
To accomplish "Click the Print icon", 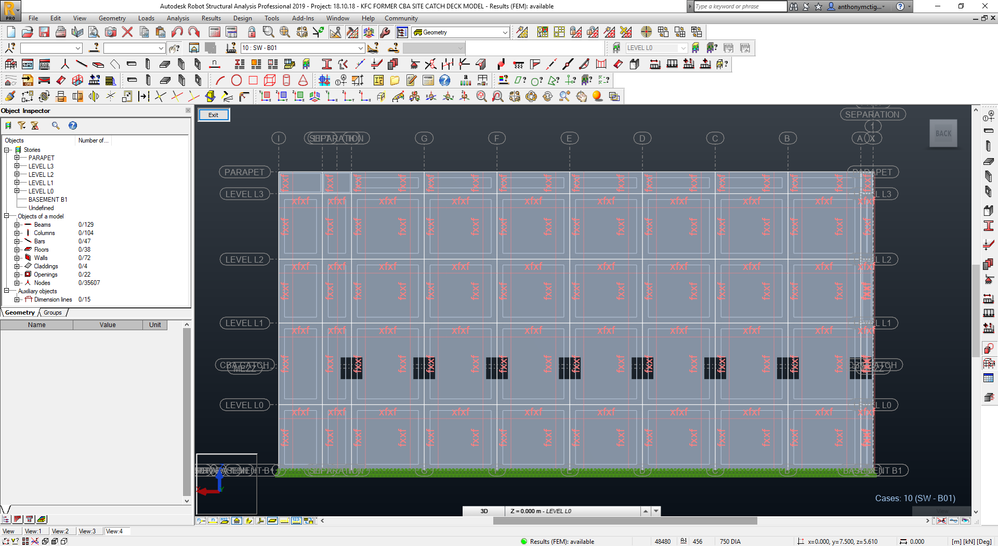I will pos(60,32).
